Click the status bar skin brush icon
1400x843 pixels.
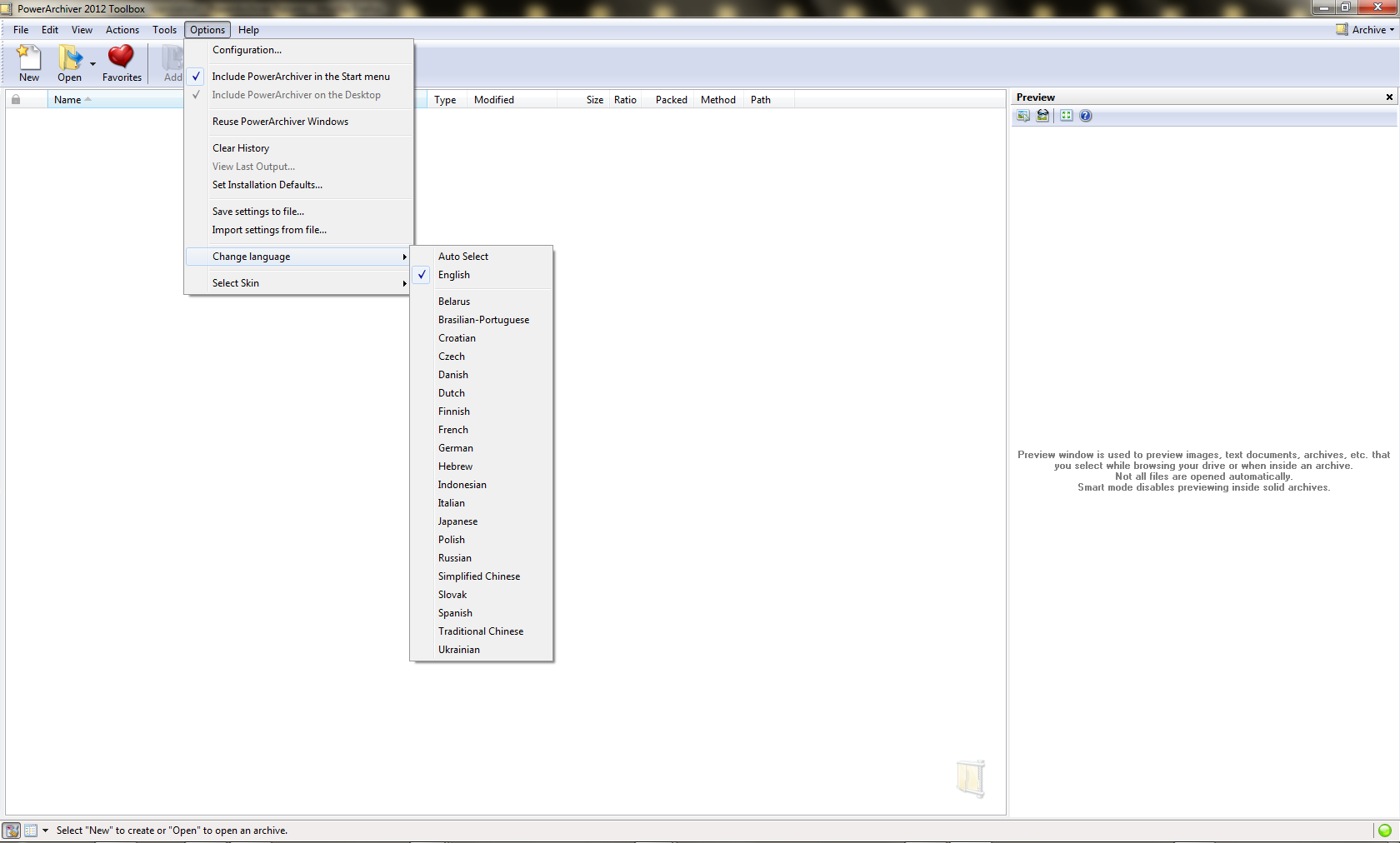pos(12,831)
